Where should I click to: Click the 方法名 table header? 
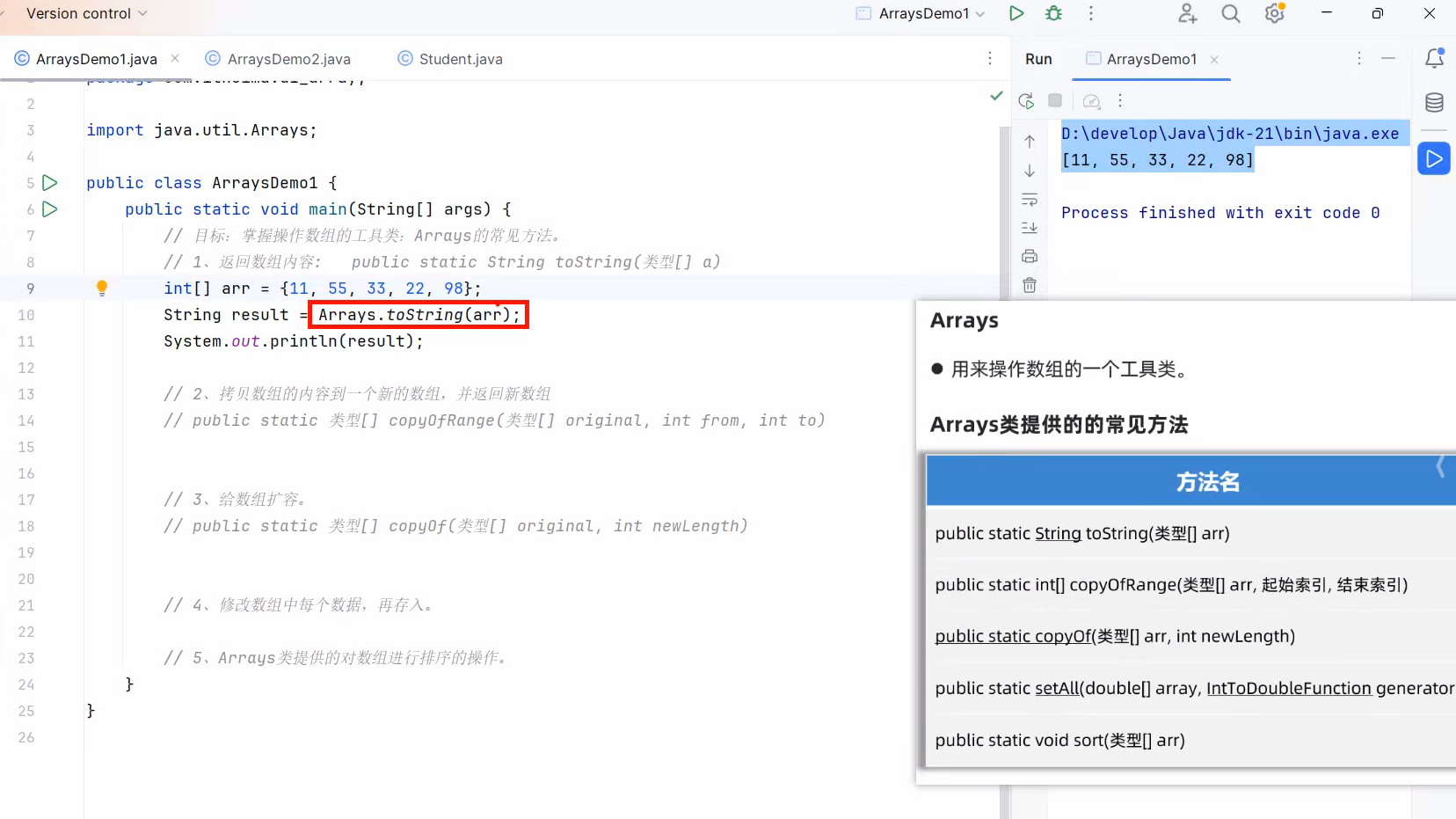(x=1191, y=481)
